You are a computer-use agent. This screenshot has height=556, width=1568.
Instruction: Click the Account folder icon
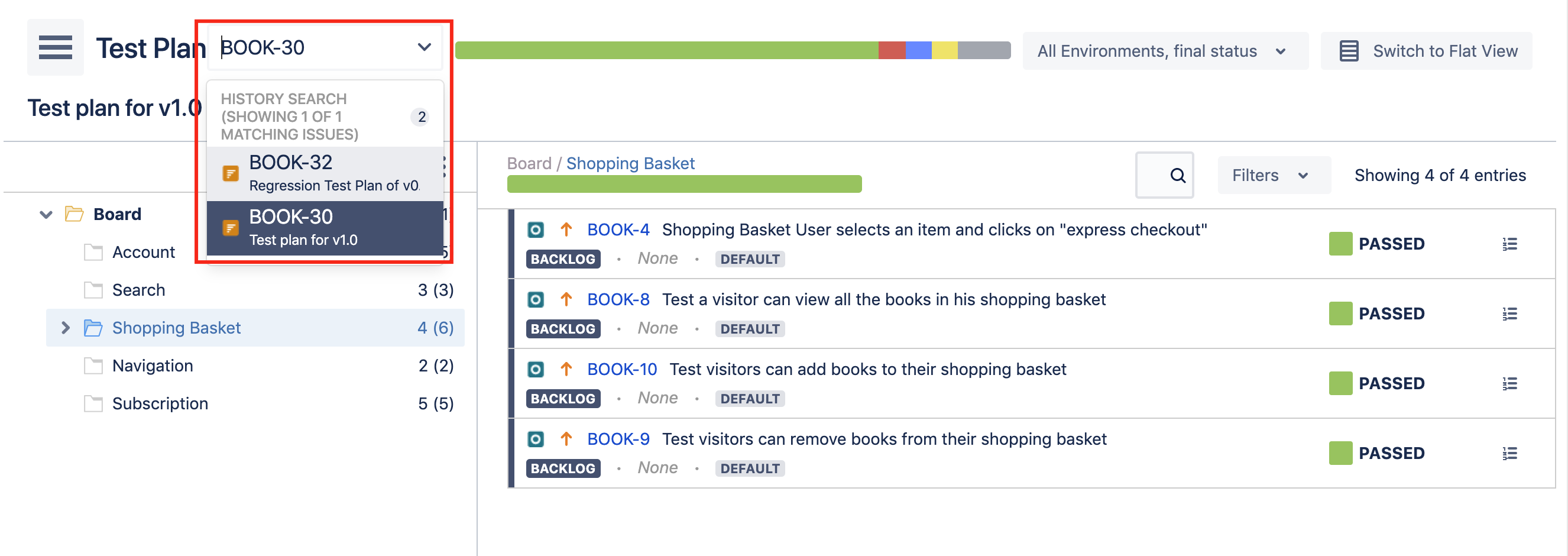(x=93, y=252)
